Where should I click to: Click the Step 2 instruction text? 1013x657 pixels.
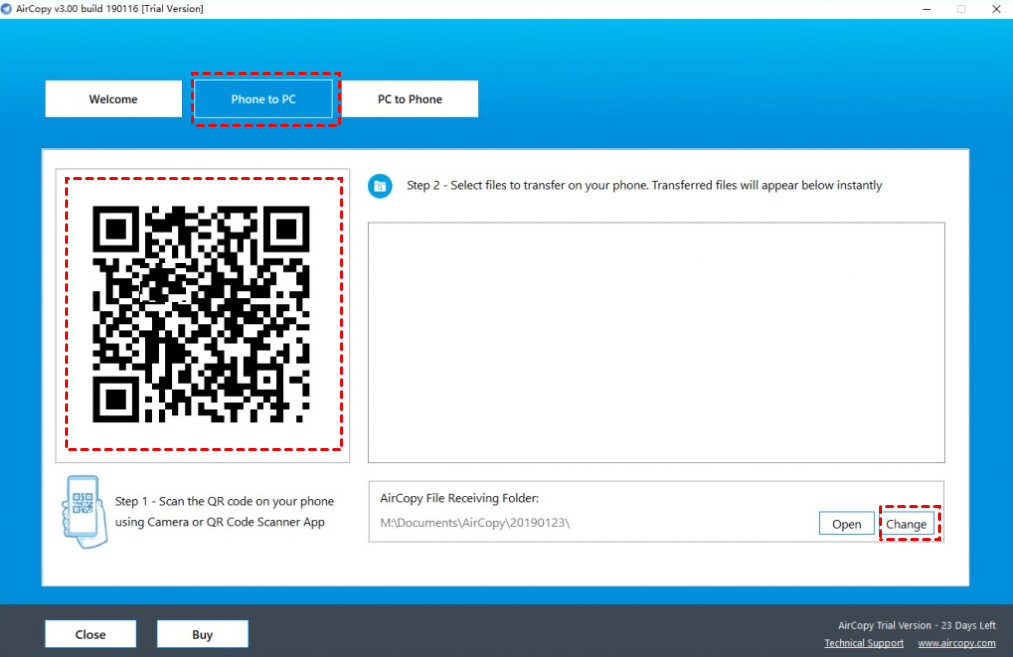(644, 185)
